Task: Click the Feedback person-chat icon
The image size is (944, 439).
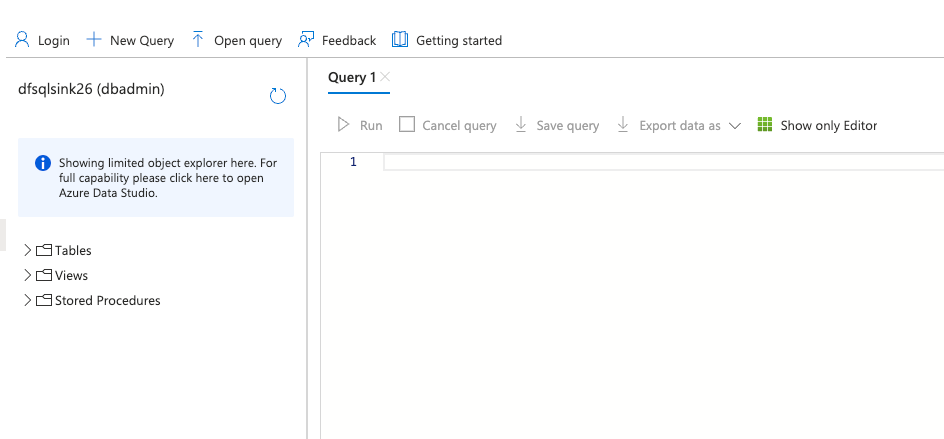Action: coord(306,40)
